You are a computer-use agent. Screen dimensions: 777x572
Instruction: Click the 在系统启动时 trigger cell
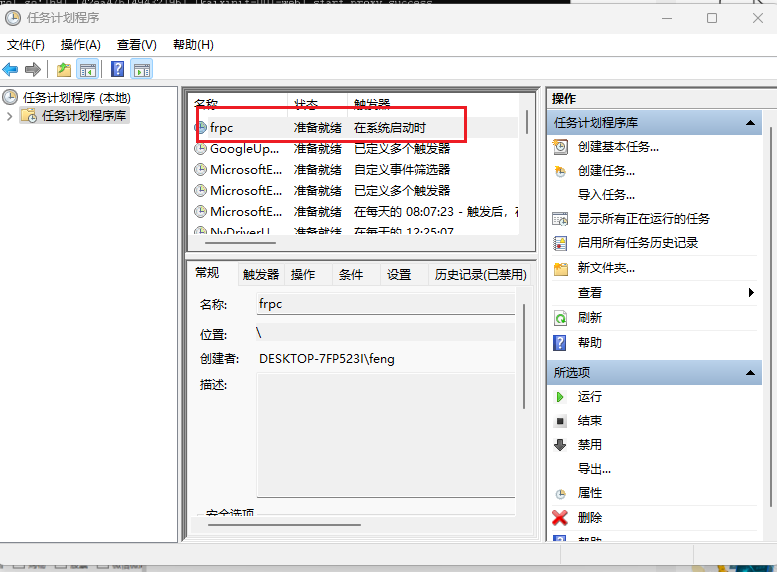click(390, 128)
